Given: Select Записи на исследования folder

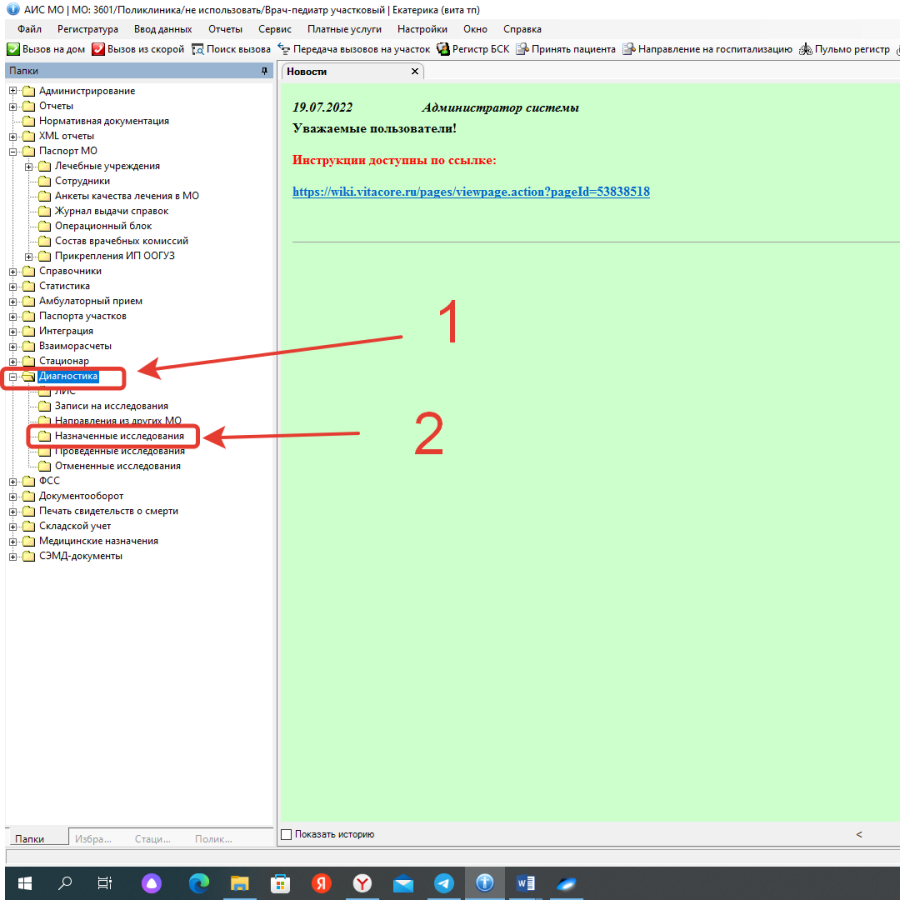Looking at the screenshot, I should click(x=111, y=406).
